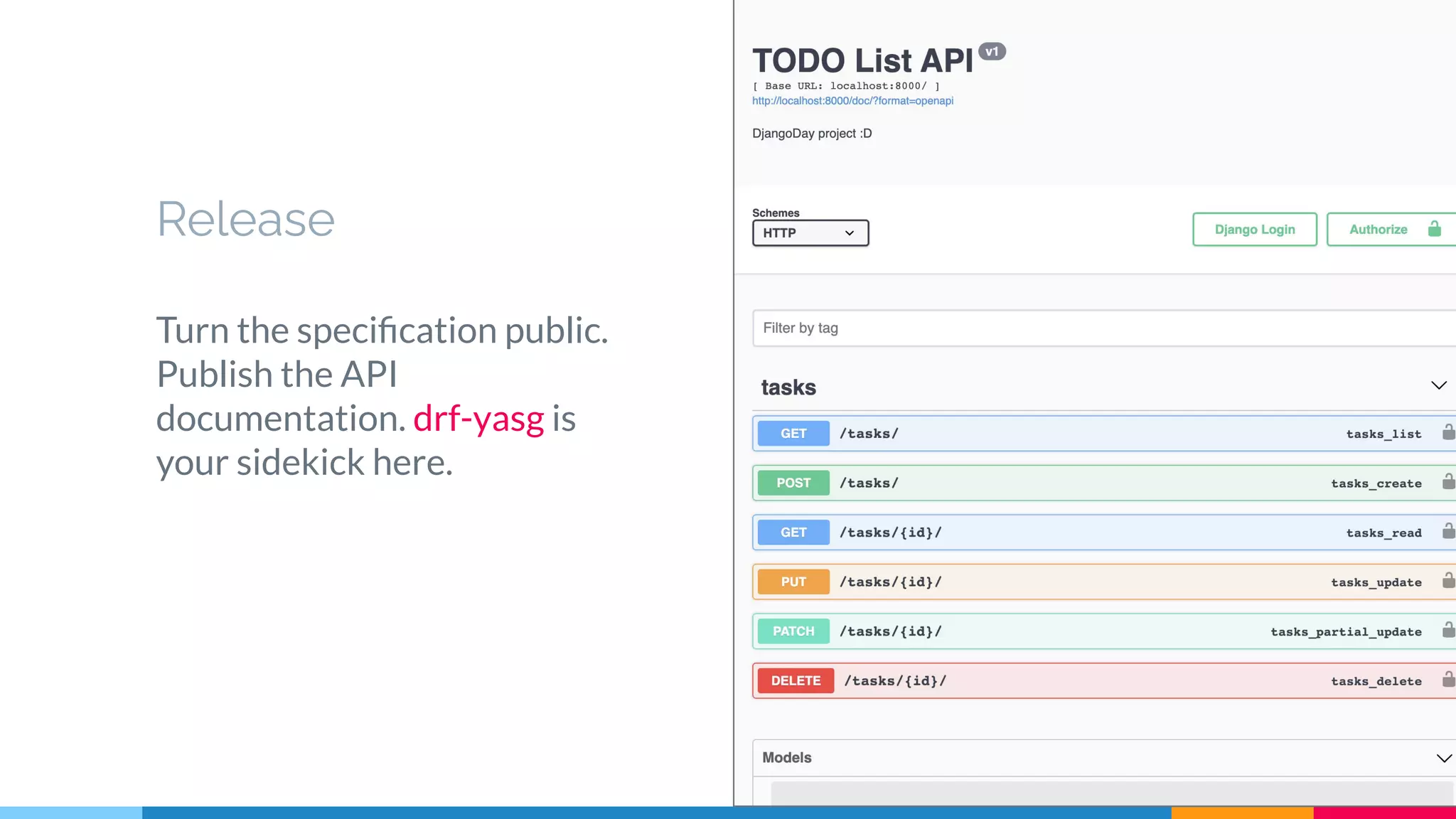Expand the GET /tasks/{id}/ operation
The image size is (1456, 819).
[x=1104, y=532]
